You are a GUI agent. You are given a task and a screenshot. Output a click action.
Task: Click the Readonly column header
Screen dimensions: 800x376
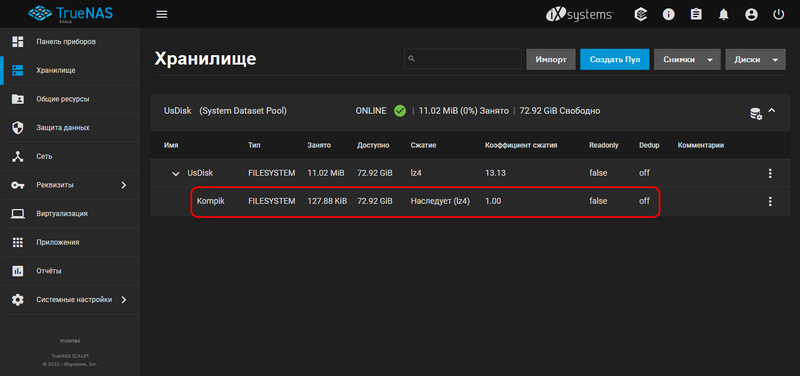point(604,145)
